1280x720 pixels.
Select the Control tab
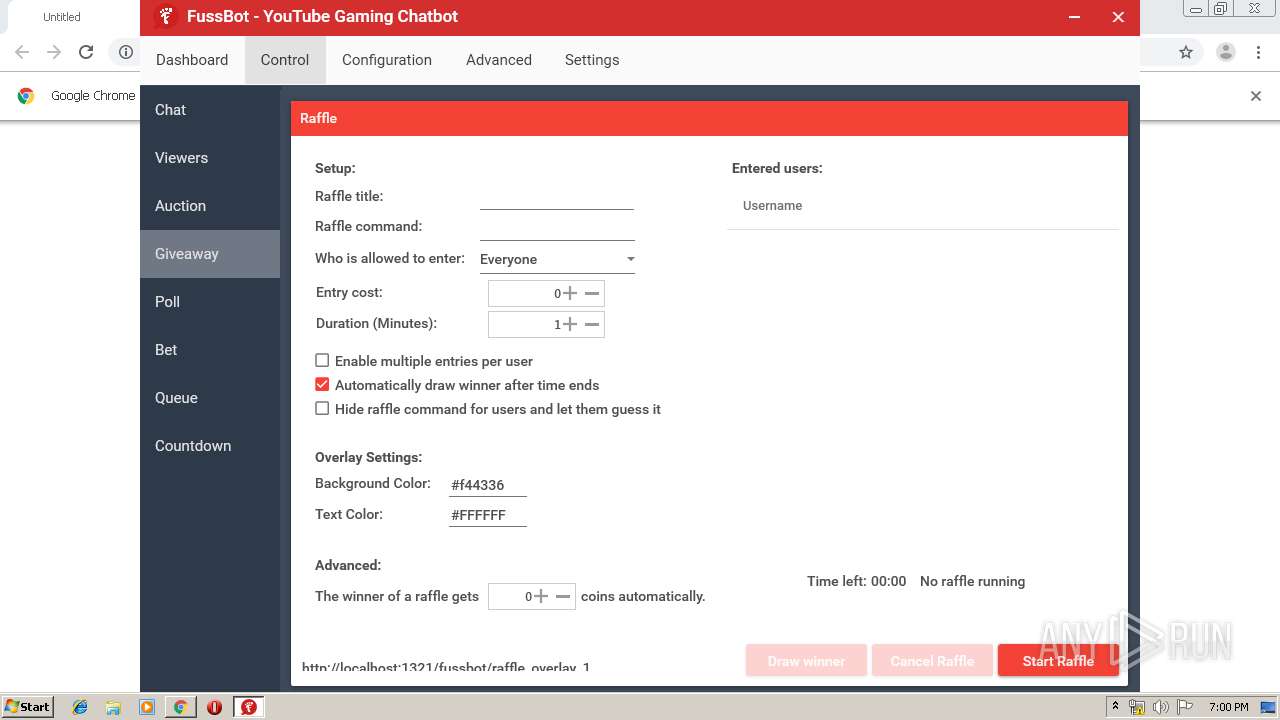point(285,60)
